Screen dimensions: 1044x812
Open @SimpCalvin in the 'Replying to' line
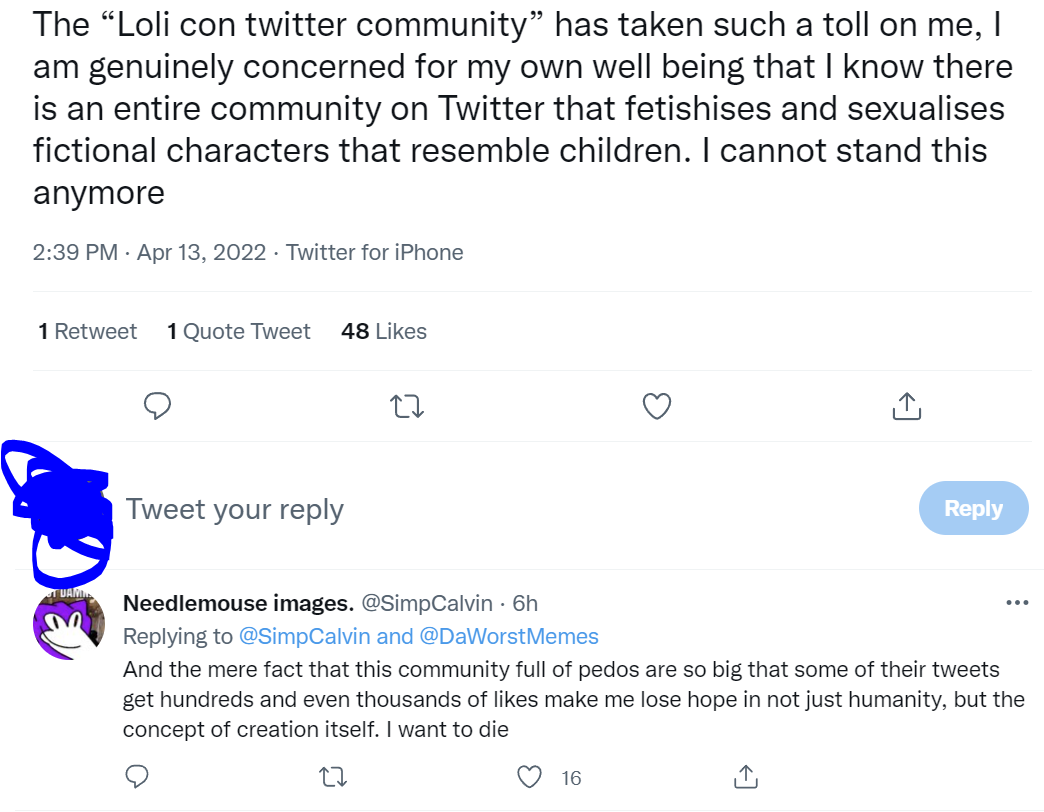[x=304, y=636]
